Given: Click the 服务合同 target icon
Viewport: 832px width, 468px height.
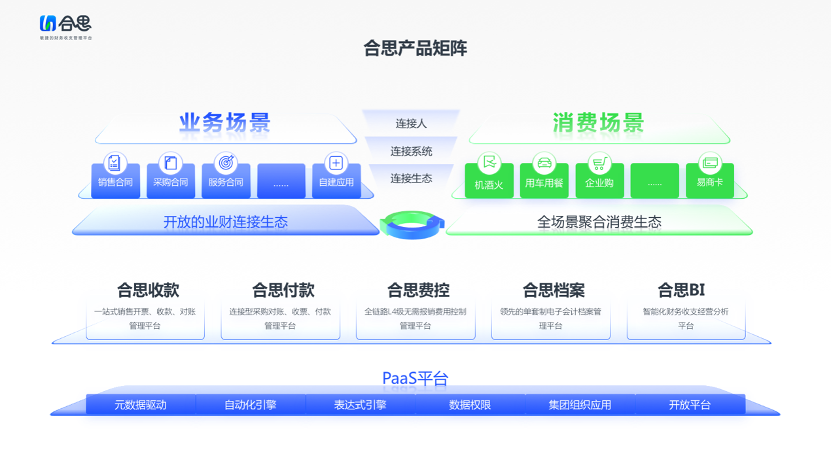Looking at the screenshot, I should [226, 162].
